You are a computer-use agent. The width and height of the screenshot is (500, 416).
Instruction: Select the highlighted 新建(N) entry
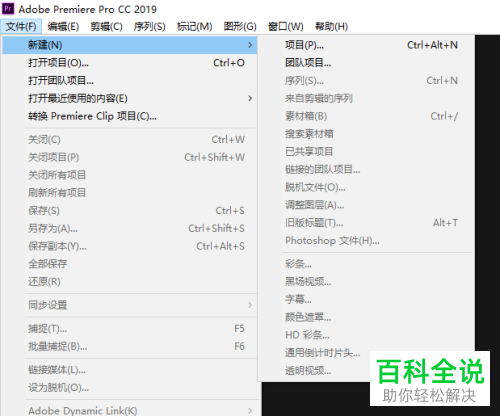point(130,45)
